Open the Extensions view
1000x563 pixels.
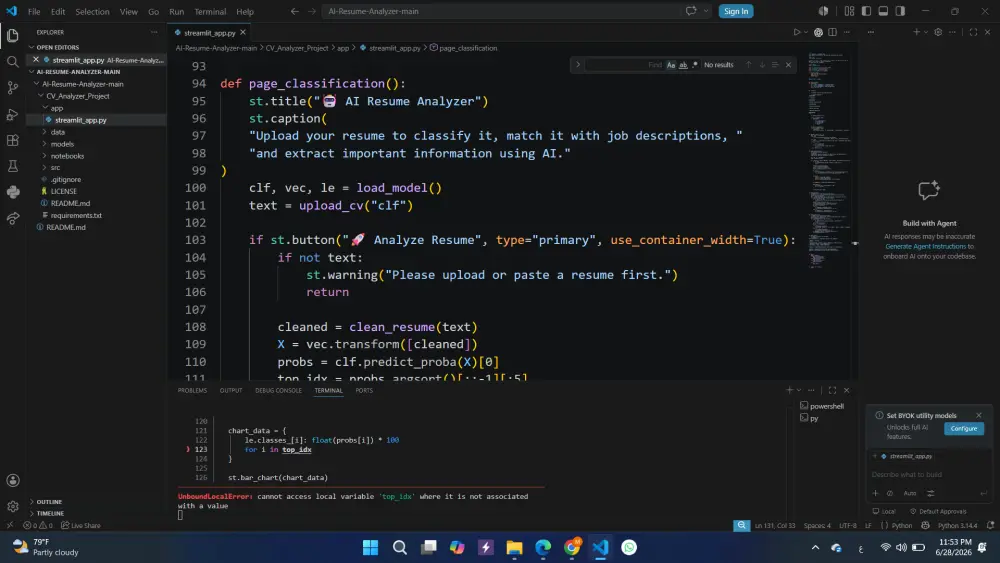click(x=13, y=140)
